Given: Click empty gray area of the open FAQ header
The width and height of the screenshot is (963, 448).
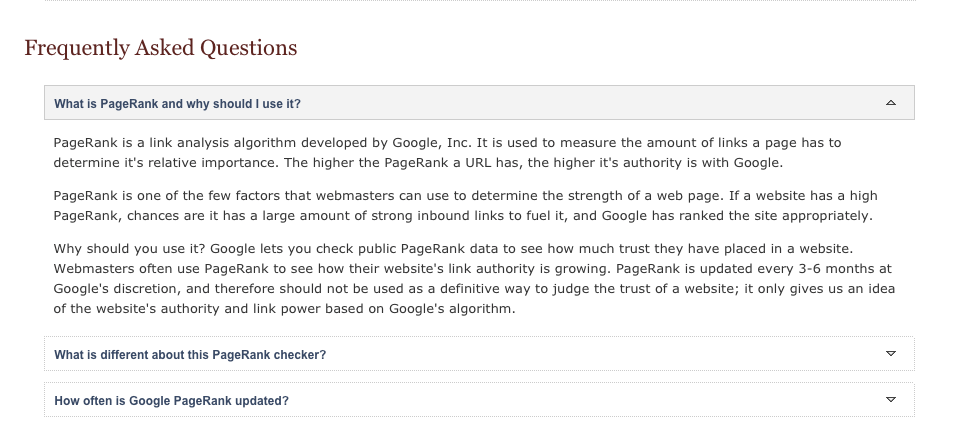Looking at the screenshot, I should tap(583, 103).
